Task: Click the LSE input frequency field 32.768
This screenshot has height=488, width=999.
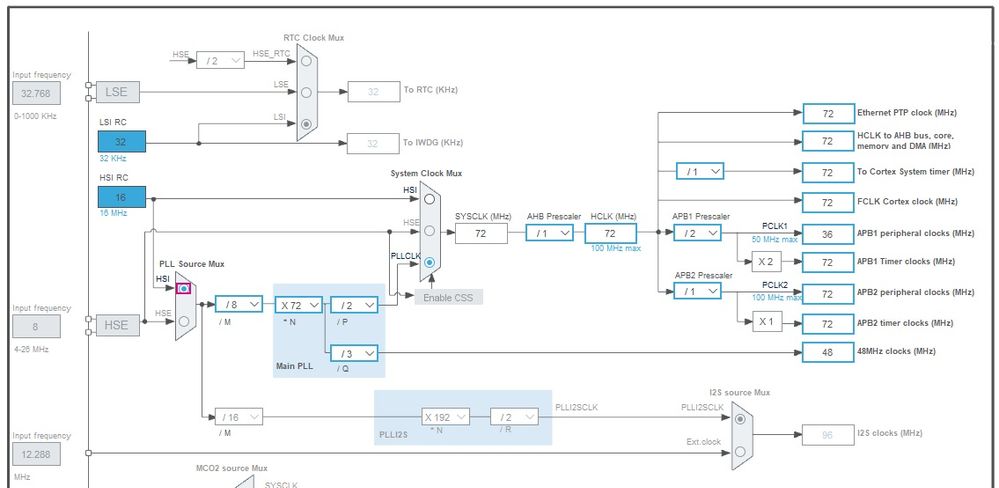Action: [x=36, y=93]
